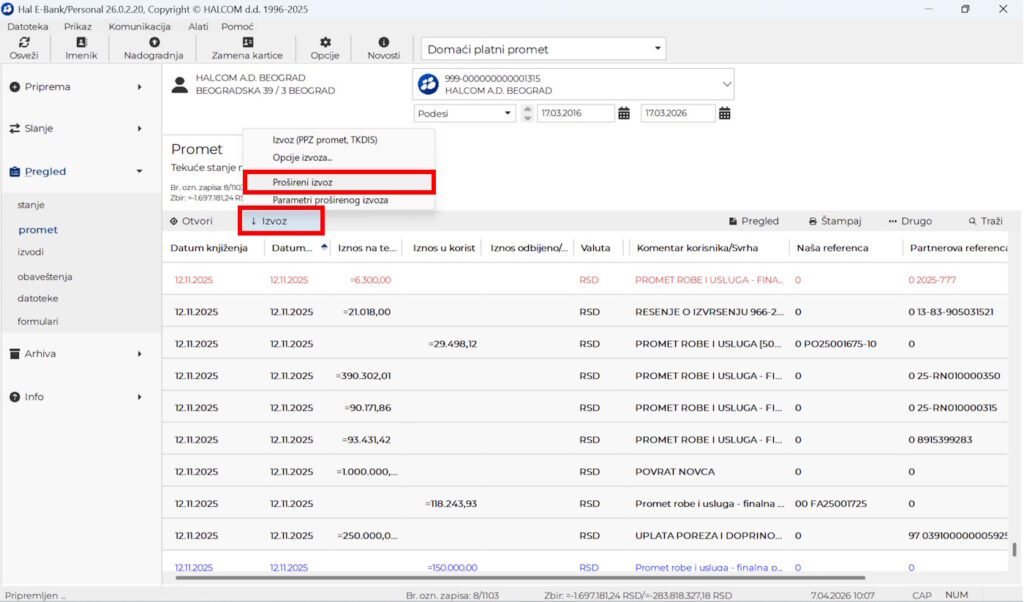1024x602 pixels.
Task: Select Prošireni izvoz menu entry
Action: pos(303,183)
